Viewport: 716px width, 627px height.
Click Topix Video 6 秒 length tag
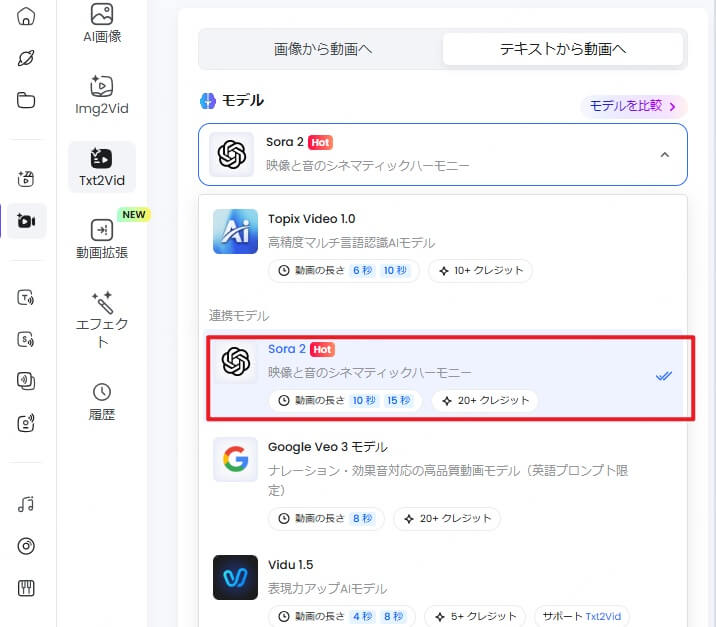pyautogui.click(x=363, y=270)
